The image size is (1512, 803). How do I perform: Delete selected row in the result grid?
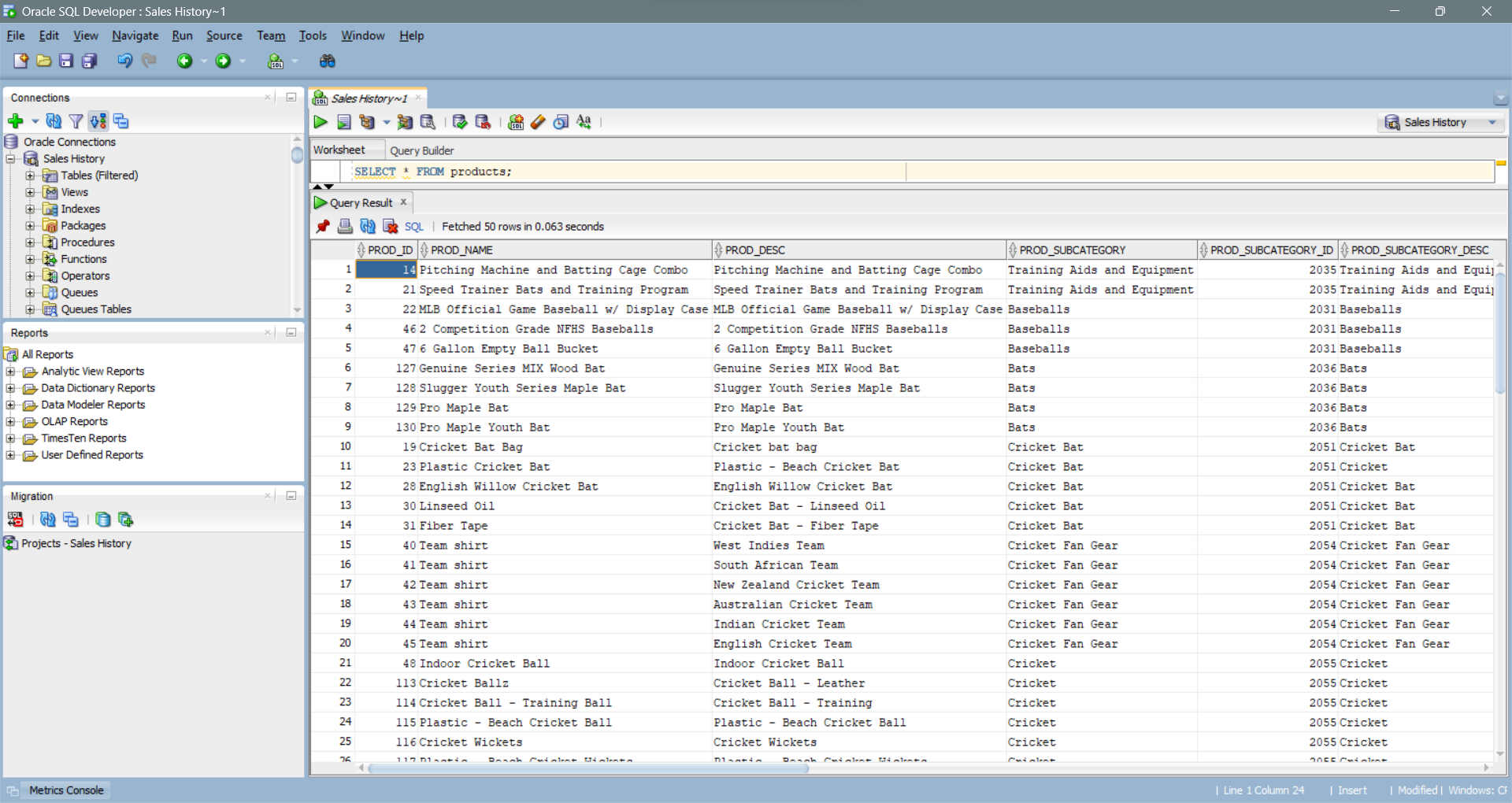click(x=390, y=227)
